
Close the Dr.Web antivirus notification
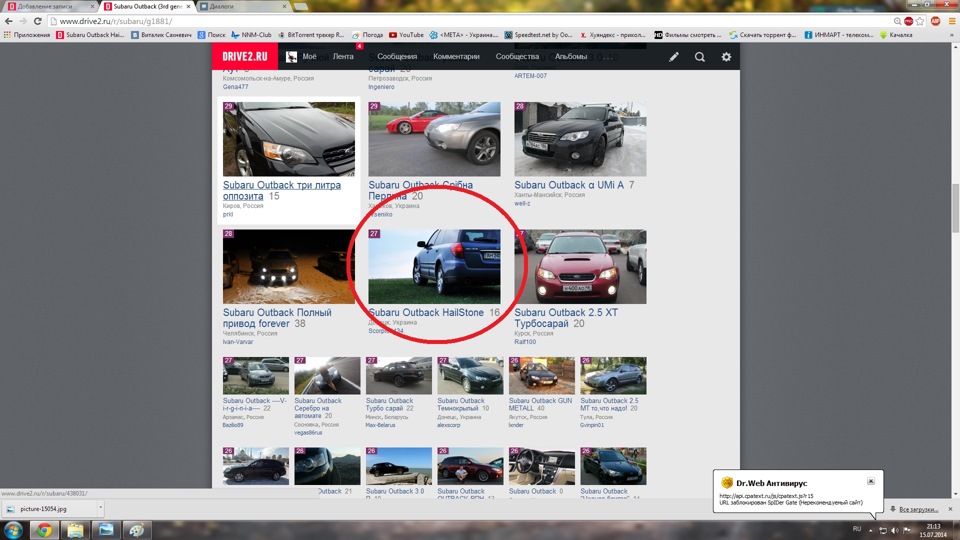pyautogui.click(x=871, y=481)
